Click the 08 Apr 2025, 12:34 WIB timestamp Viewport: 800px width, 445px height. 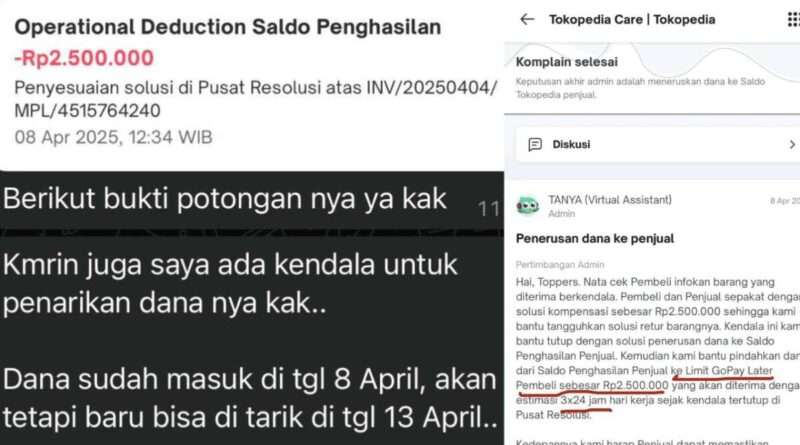point(113,137)
